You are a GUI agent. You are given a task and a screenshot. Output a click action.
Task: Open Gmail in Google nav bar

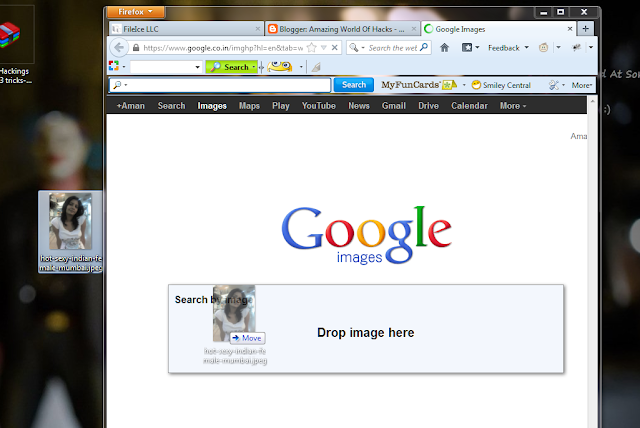pos(394,106)
